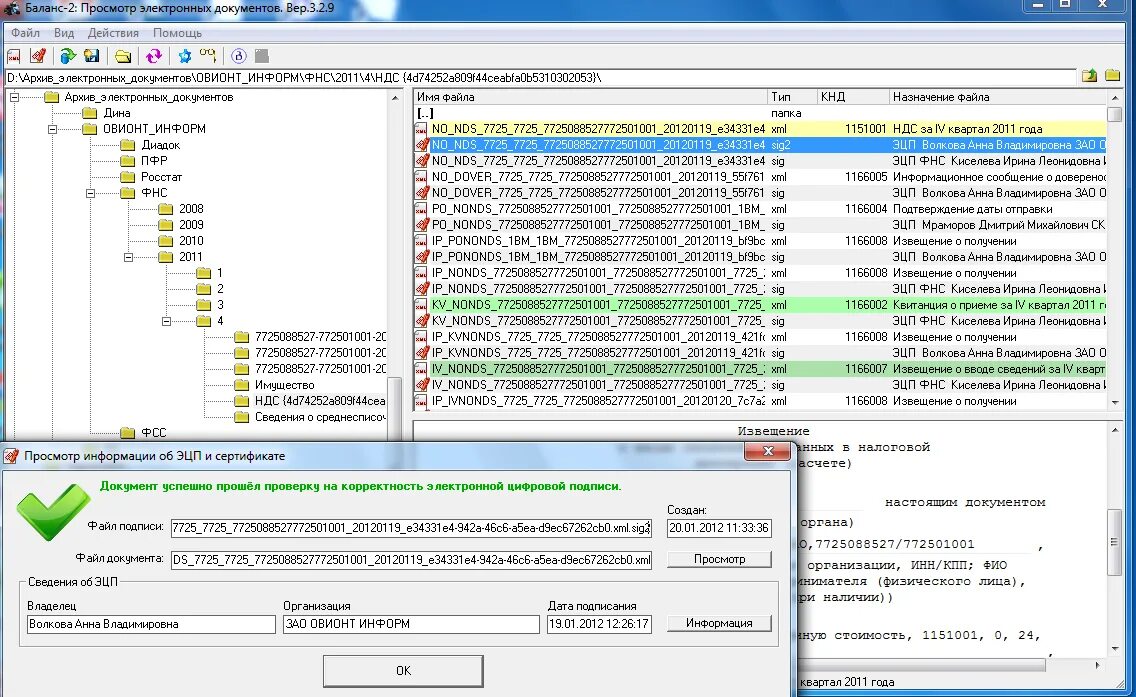This screenshot has width=1136, height=697.
Task: Click the folder-up icon with green arrow beside path
Action: coord(1089,75)
